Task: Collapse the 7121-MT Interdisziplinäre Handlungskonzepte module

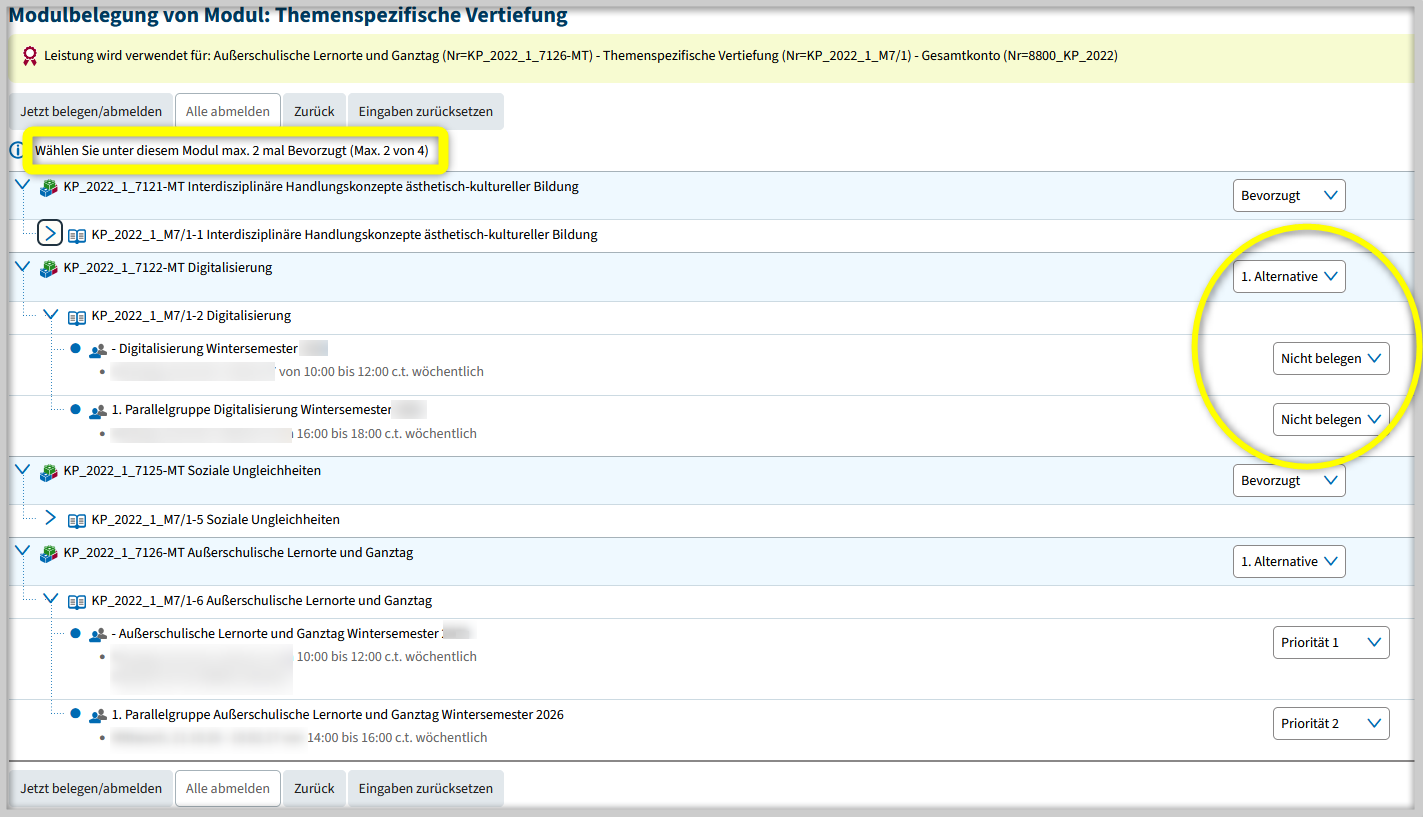Action: pyautogui.click(x=22, y=185)
